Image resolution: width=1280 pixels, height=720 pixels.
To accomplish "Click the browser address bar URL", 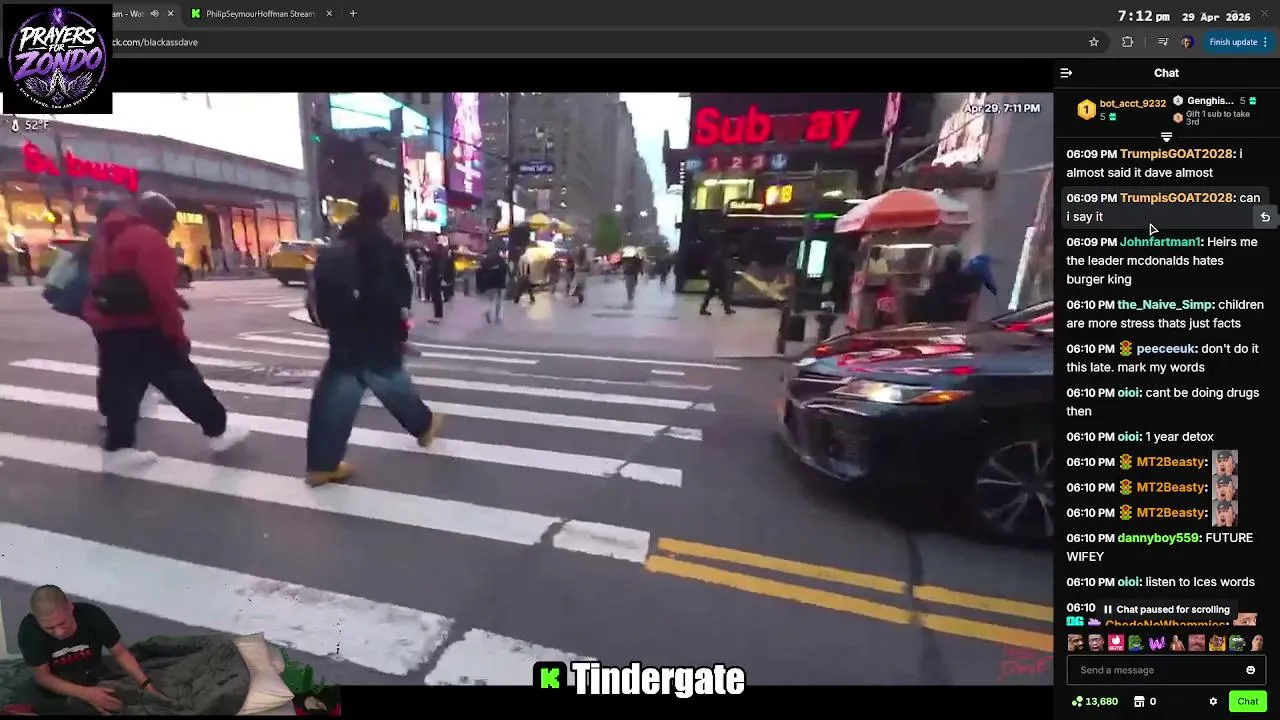I will tap(155, 42).
